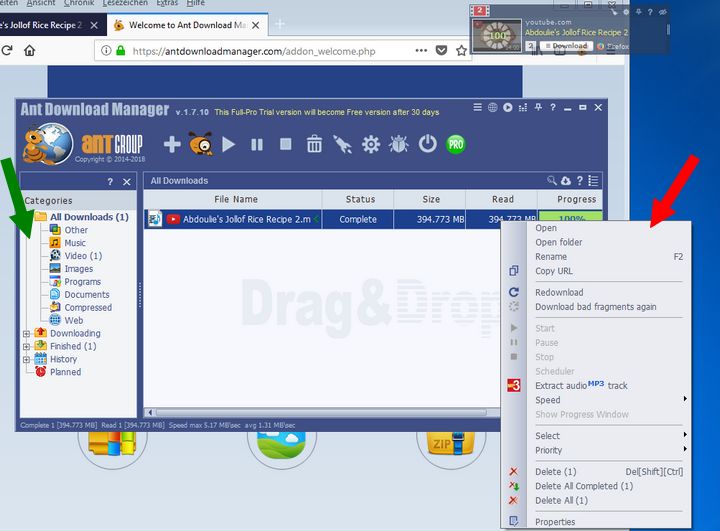The height and width of the screenshot is (531, 720).
Task: Select the Other category
Action: pyautogui.click(x=76, y=230)
